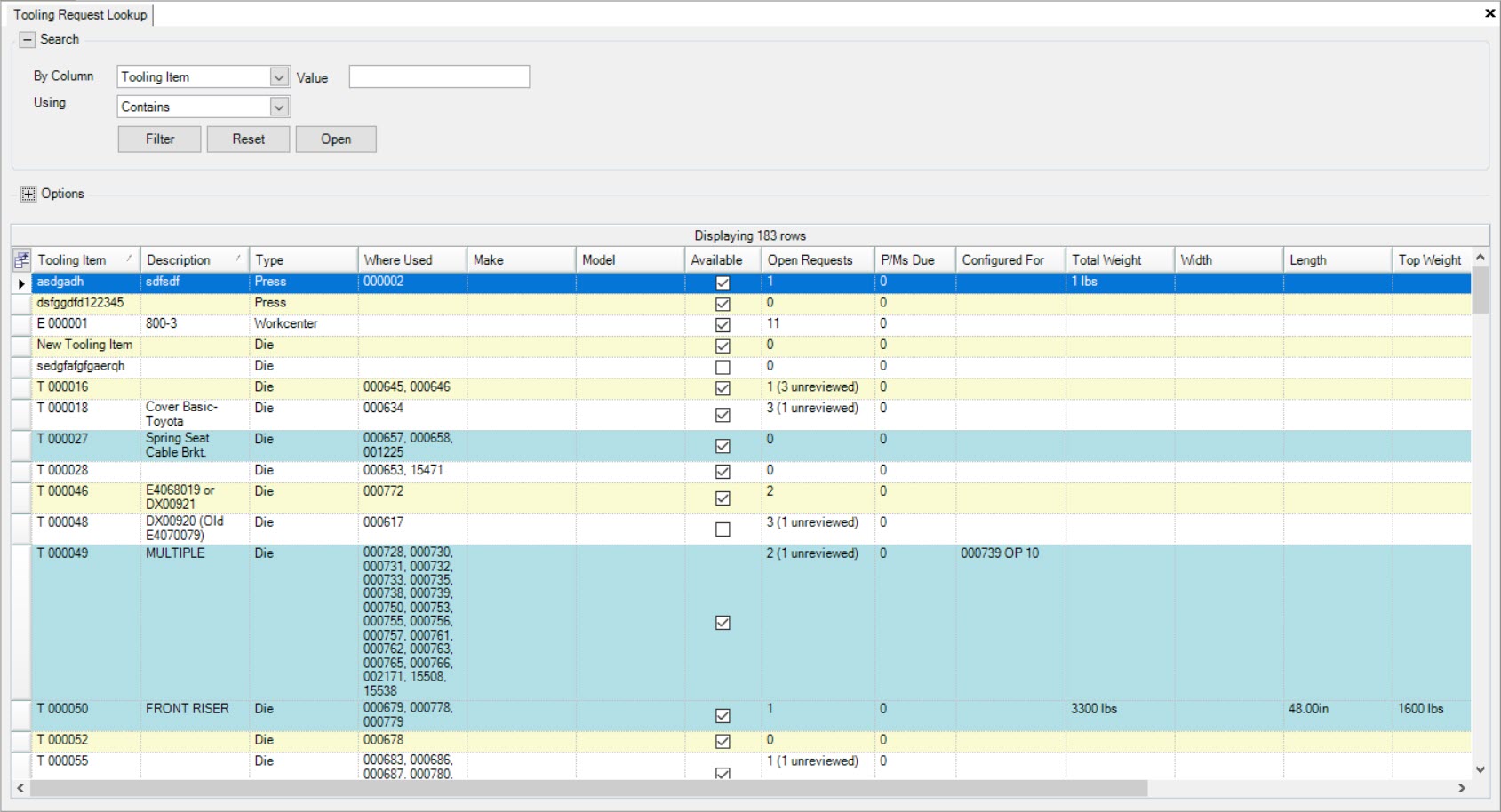Sort by the Available column header

point(723,260)
